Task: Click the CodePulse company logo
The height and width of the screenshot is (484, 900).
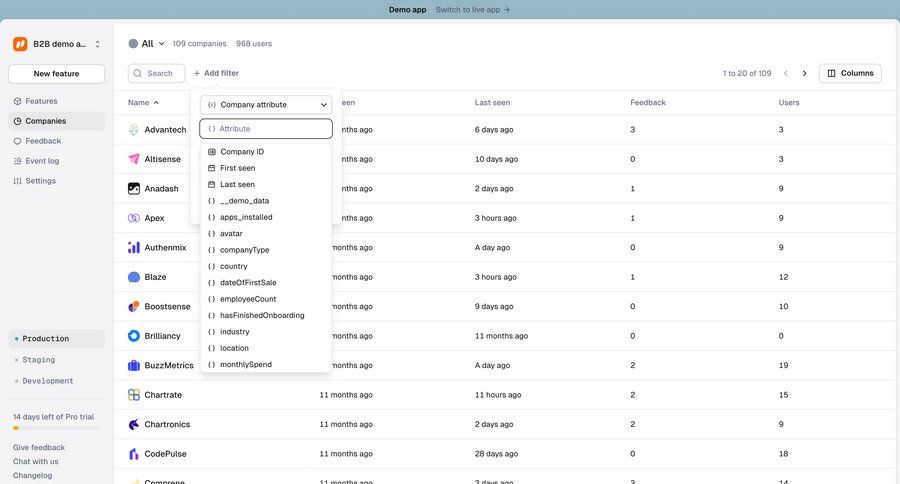Action: pos(134,454)
